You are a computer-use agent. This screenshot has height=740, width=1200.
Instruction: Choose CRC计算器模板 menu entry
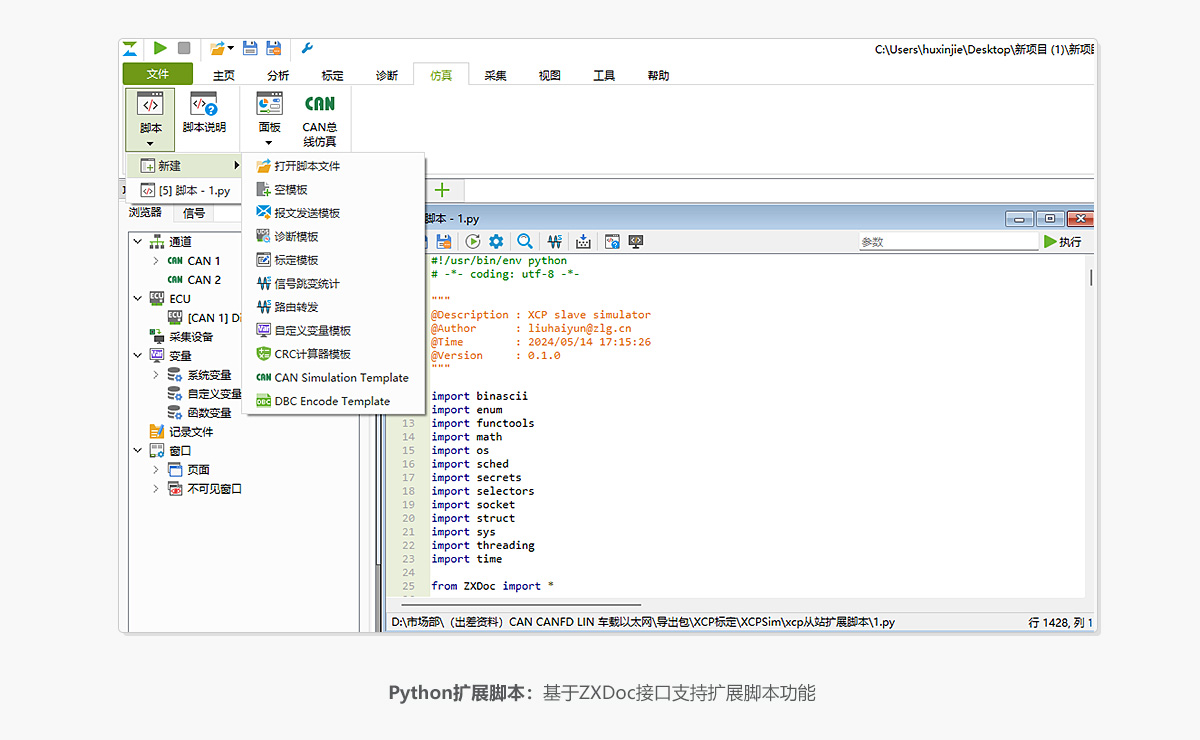click(x=312, y=354)
